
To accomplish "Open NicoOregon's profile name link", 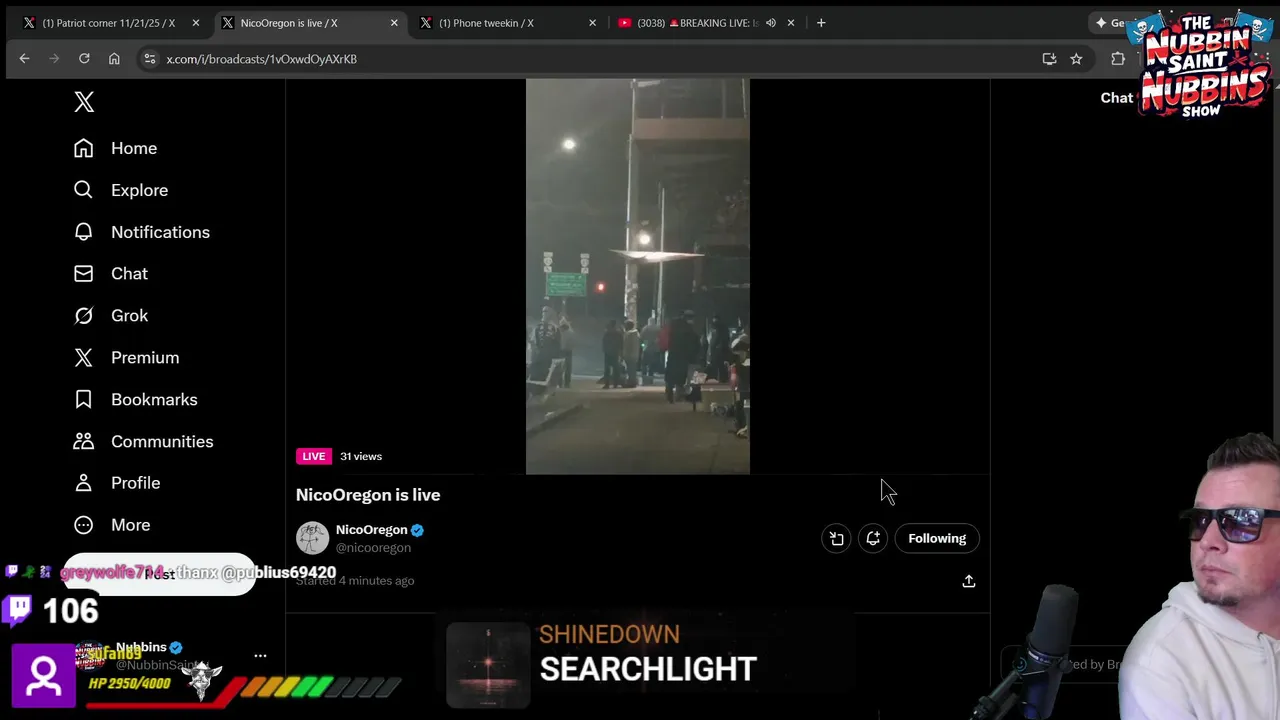I will pyautogui.click(x=371, y=530).
